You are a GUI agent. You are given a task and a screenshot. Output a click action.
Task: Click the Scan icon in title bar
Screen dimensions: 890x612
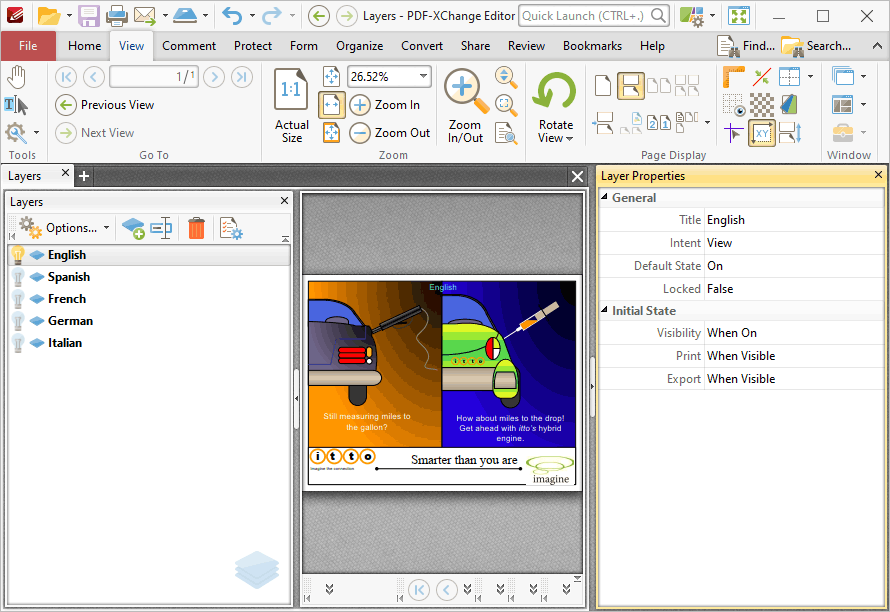click(185, 16)
